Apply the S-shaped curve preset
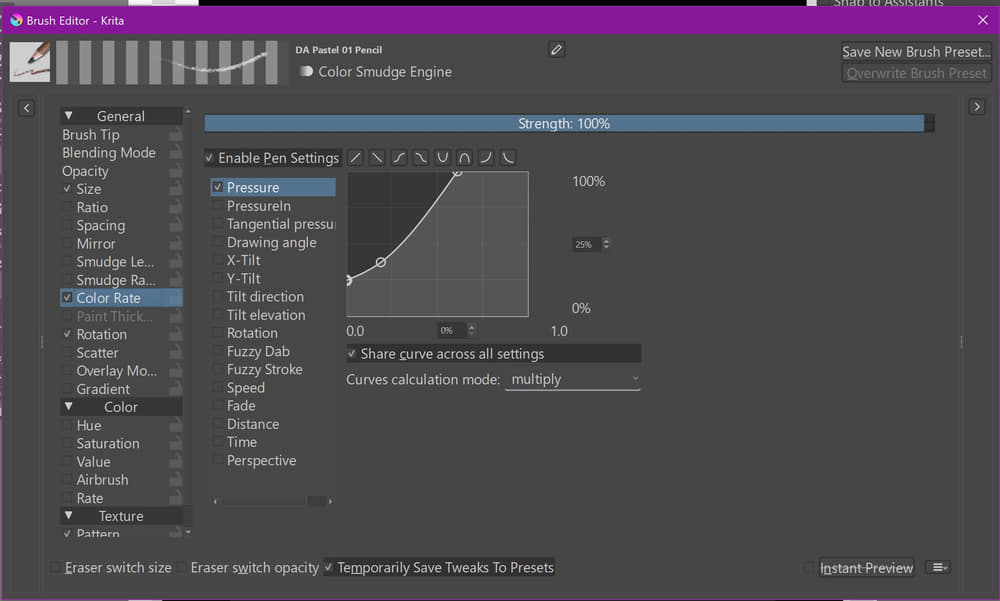 click(399, 158)
